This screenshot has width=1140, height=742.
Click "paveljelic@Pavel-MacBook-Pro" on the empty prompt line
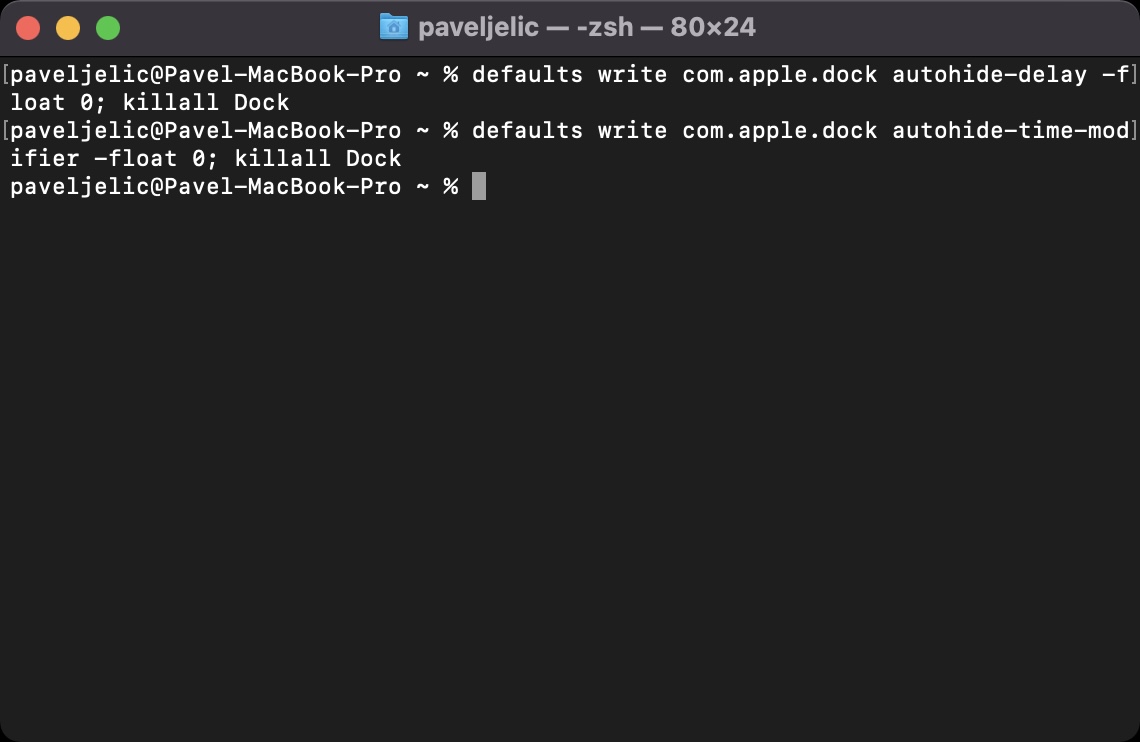pyautogui.click(x=205, y=186)
